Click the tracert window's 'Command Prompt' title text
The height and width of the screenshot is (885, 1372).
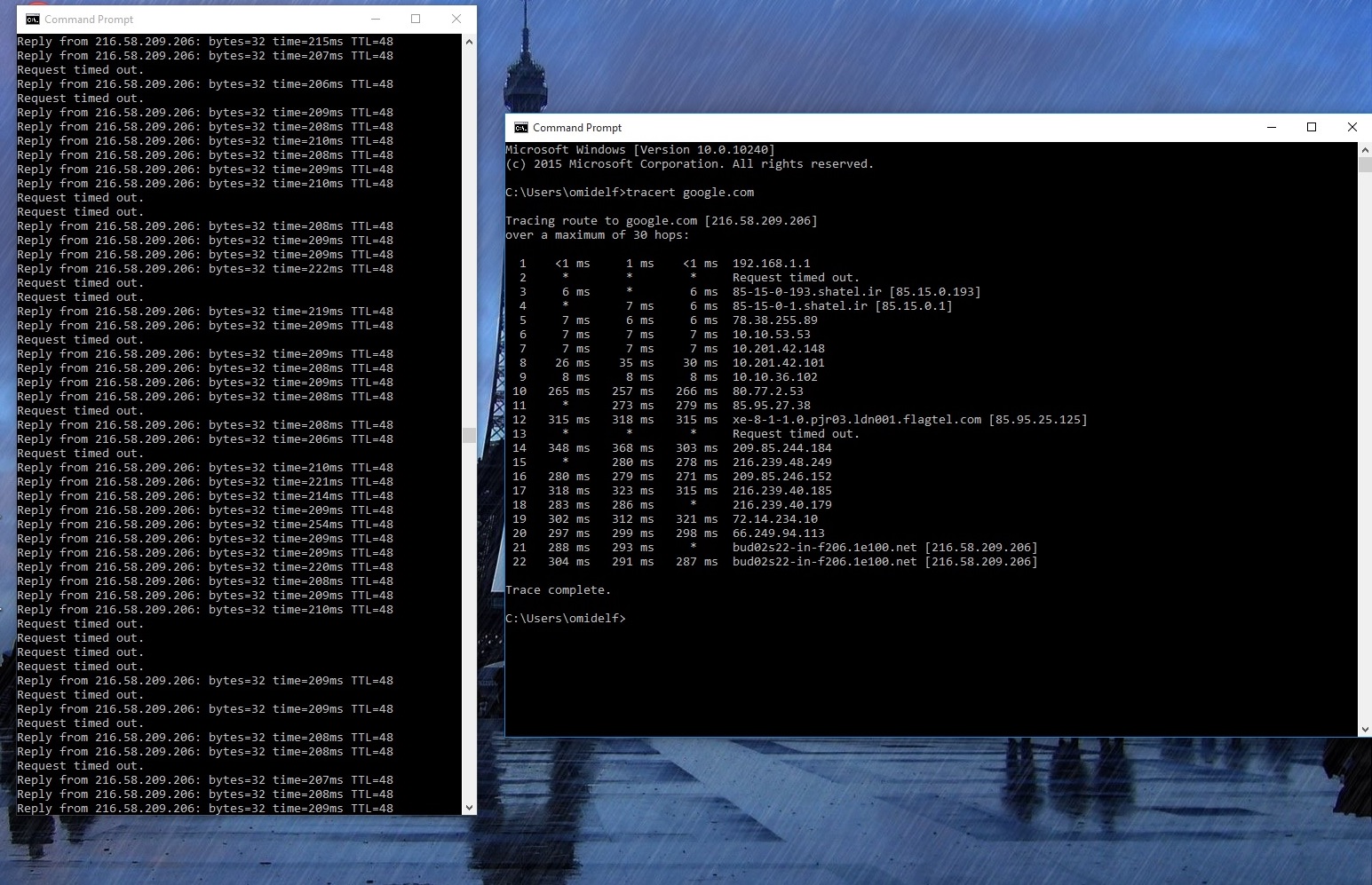point(577,127)
